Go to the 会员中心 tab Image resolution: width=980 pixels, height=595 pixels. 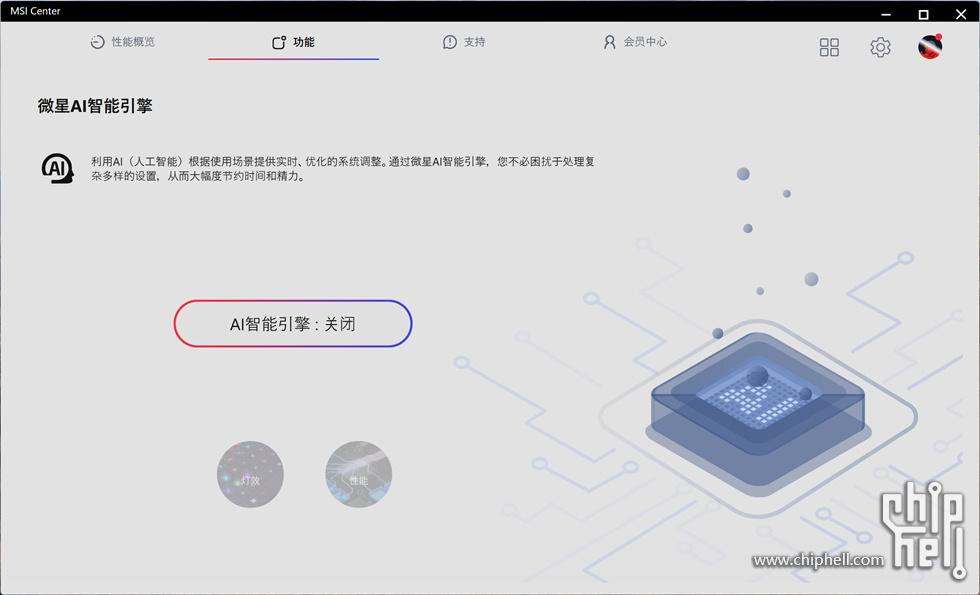point(635,42)
